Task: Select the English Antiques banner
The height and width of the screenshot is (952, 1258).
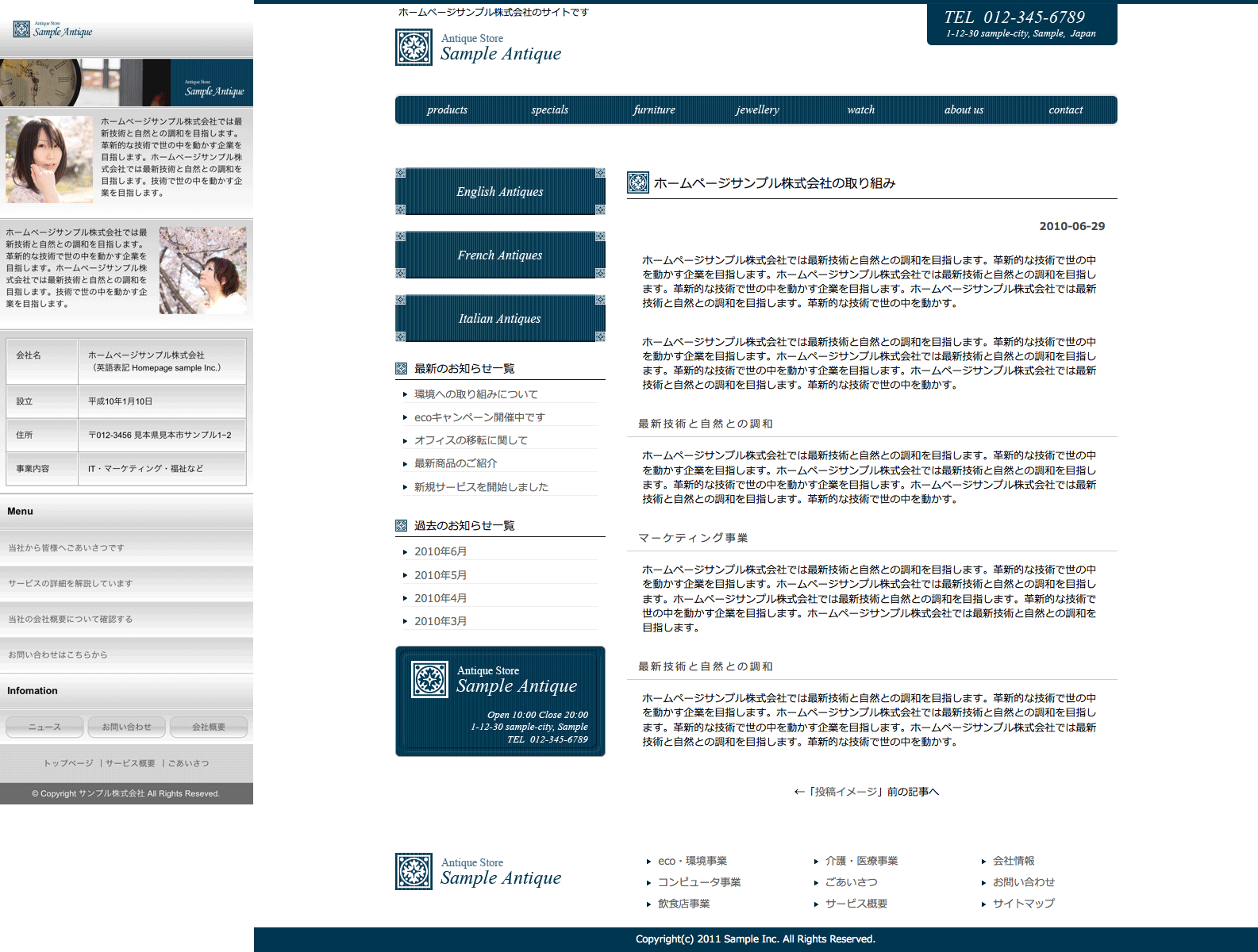Action: (x=500, y=191)
